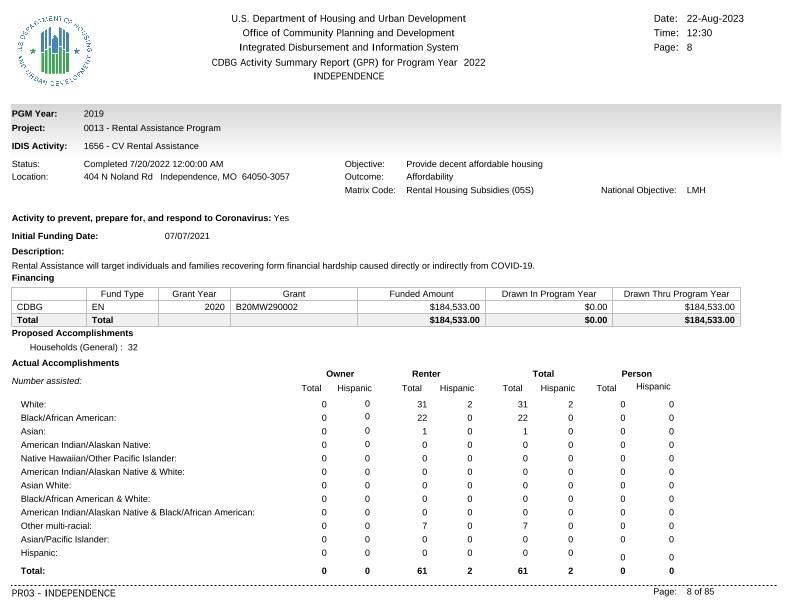Select the National Objective LMH value
The image size is (792, 612).
click(696, 190)
